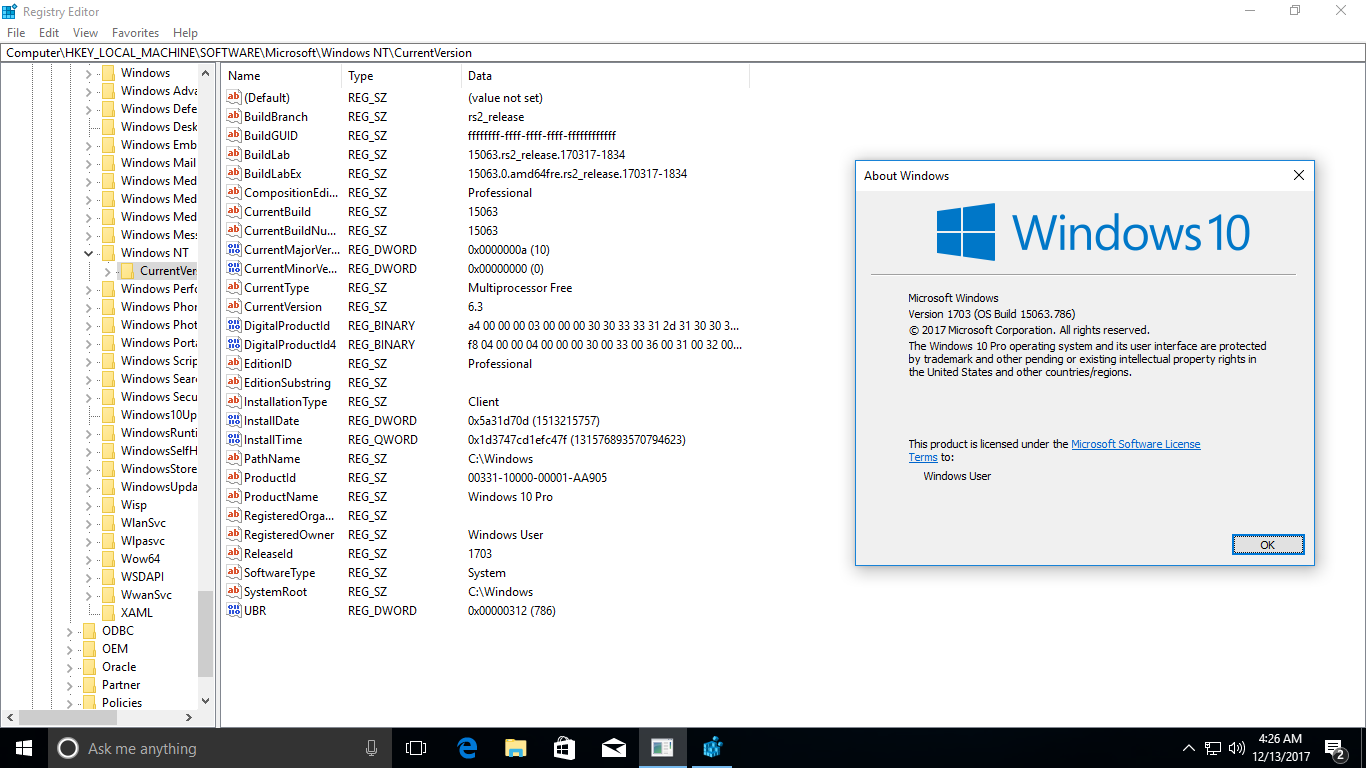
Task: Open the File menu
Action: 16,33
